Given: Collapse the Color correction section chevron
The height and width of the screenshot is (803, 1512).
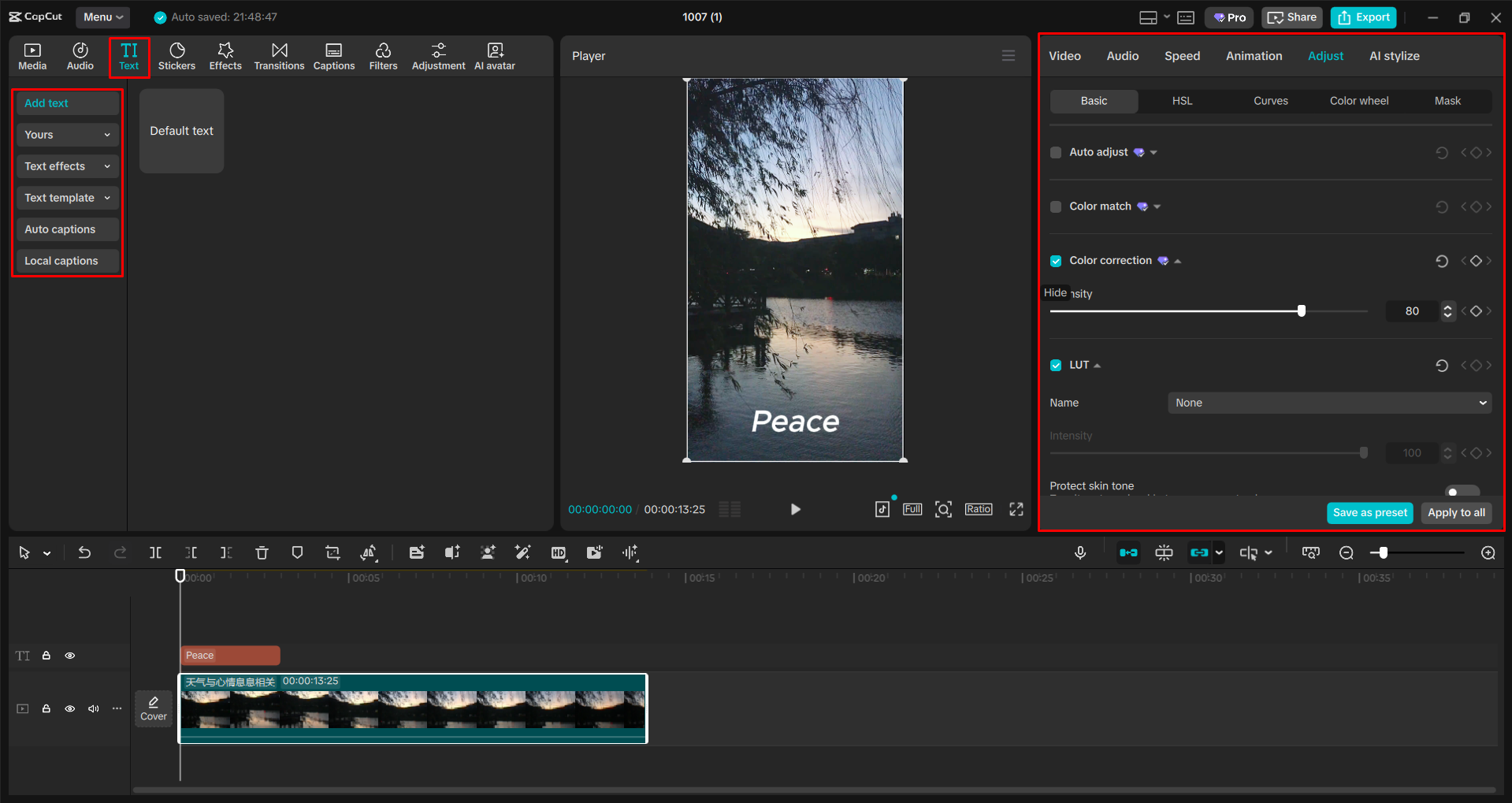Looking at the screenshot, I should click(1177, 260).
